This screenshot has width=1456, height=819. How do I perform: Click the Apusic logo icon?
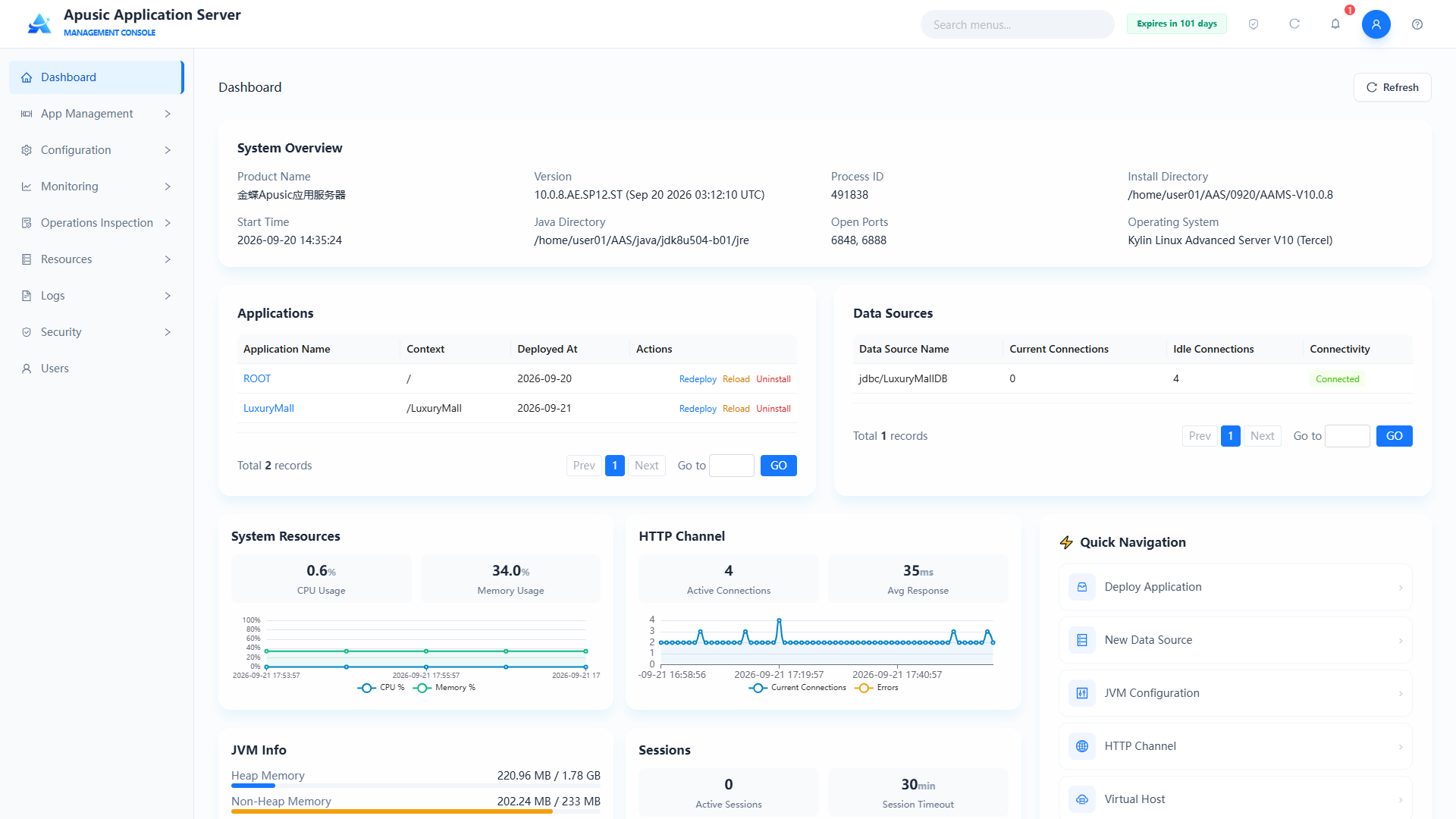click(39, 24)
